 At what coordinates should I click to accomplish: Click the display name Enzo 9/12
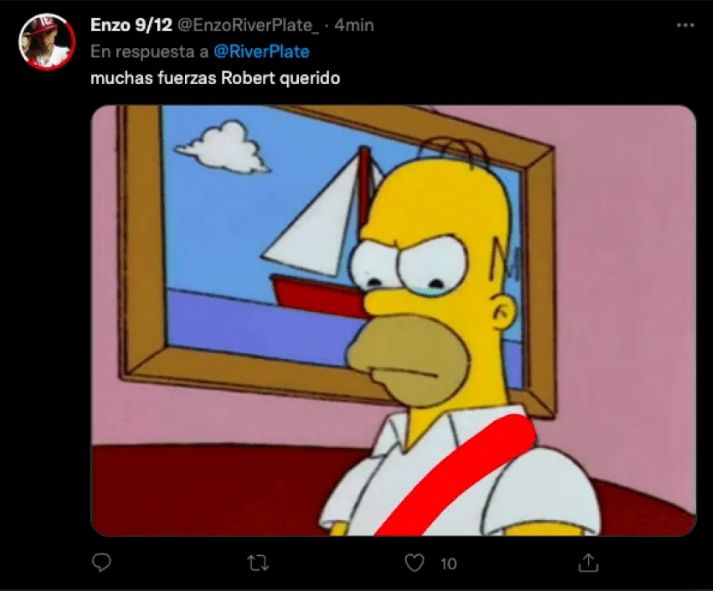coord(131,25)
